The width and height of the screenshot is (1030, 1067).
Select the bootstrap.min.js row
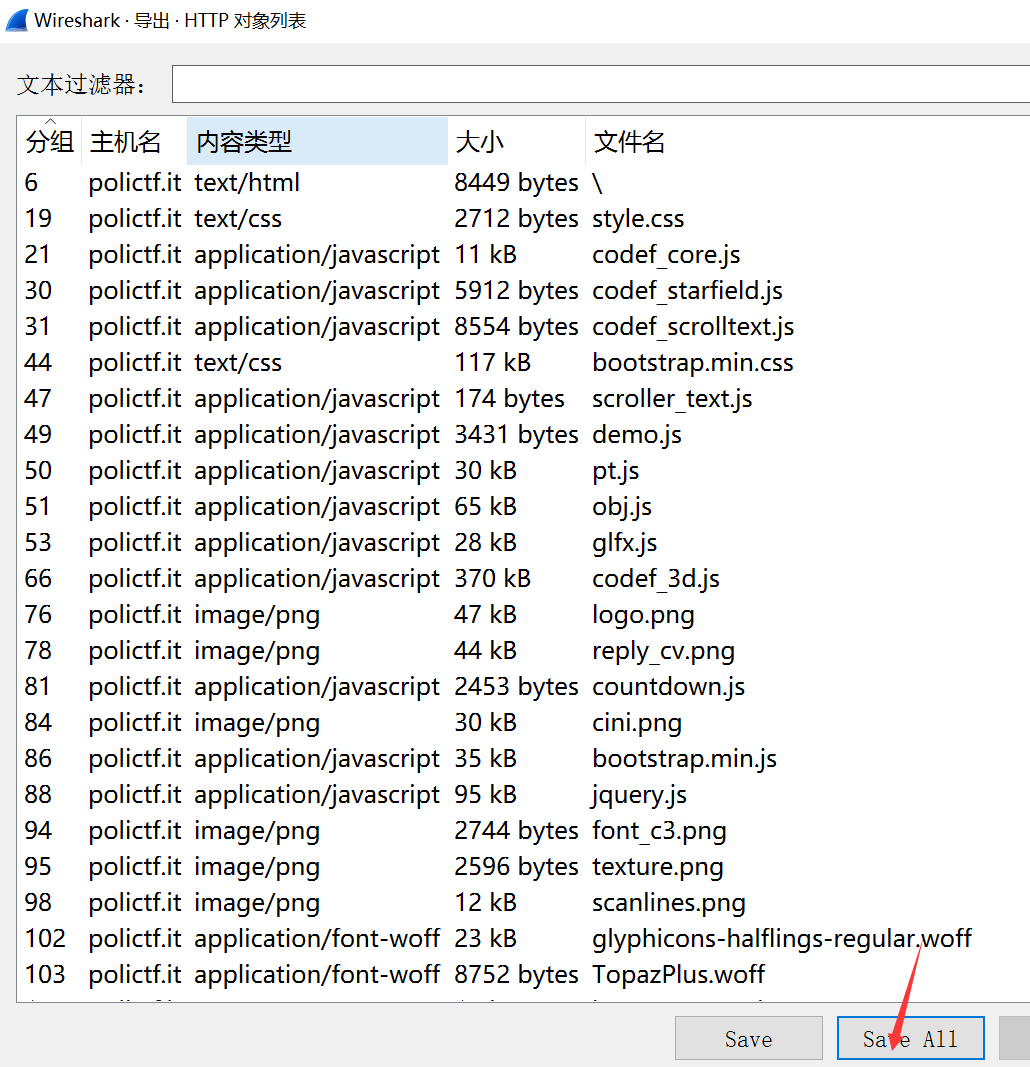(523, 759)
